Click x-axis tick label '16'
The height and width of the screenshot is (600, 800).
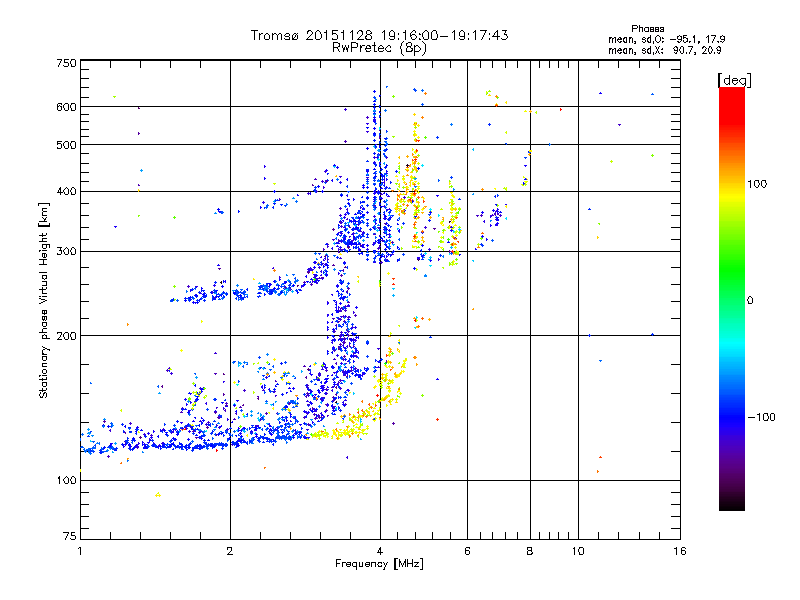click(680, 551)
